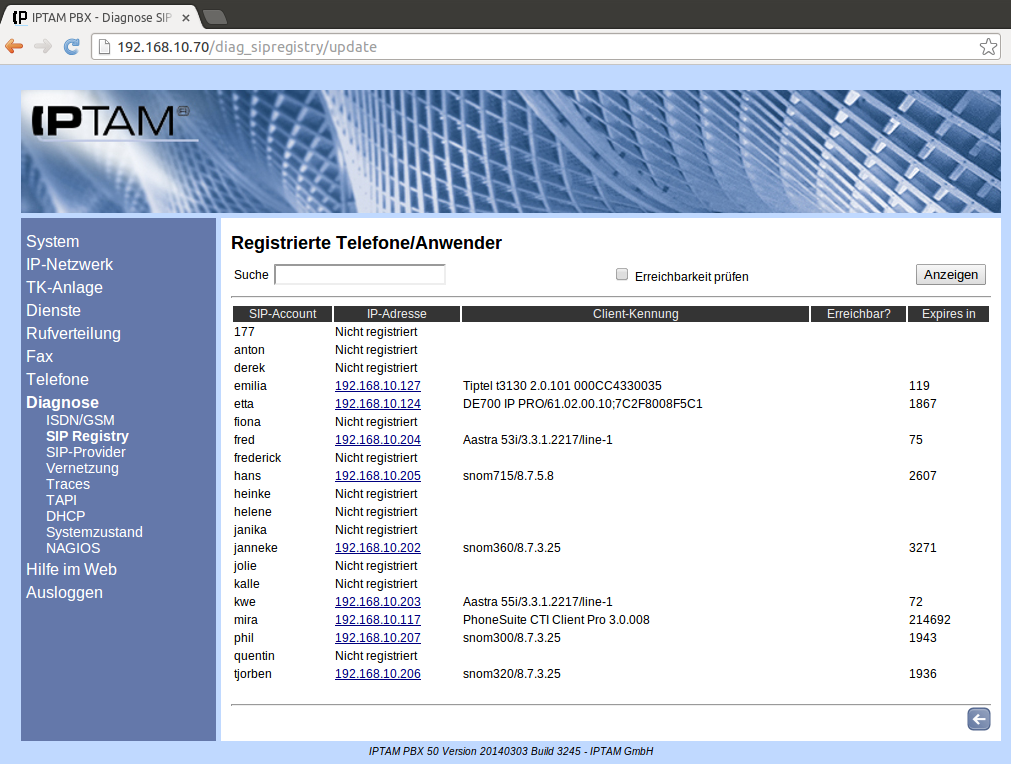This screenshot has height=764, width=1011.
Task: Enable the Erreichbarkeit prüfen checkbox
Action: point(622,274)
